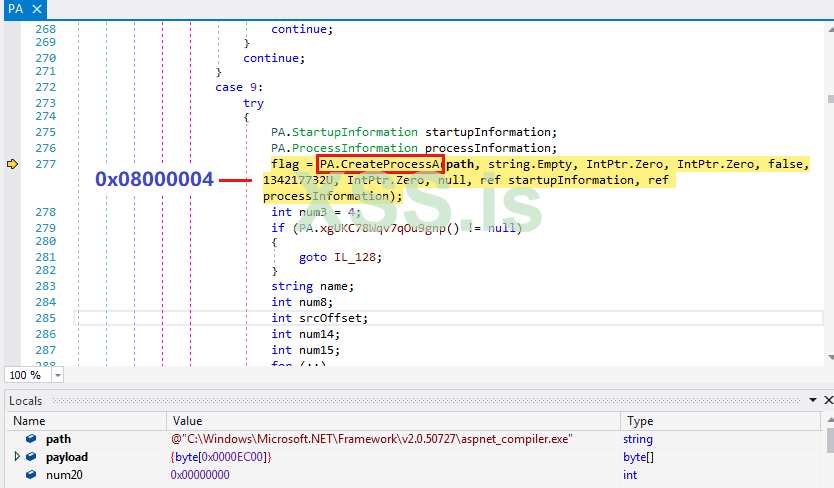The height and width of the screenshot is (488, 834).
Task: Click the ProcessInformation type on line 276
Action: tap(355, 148)
